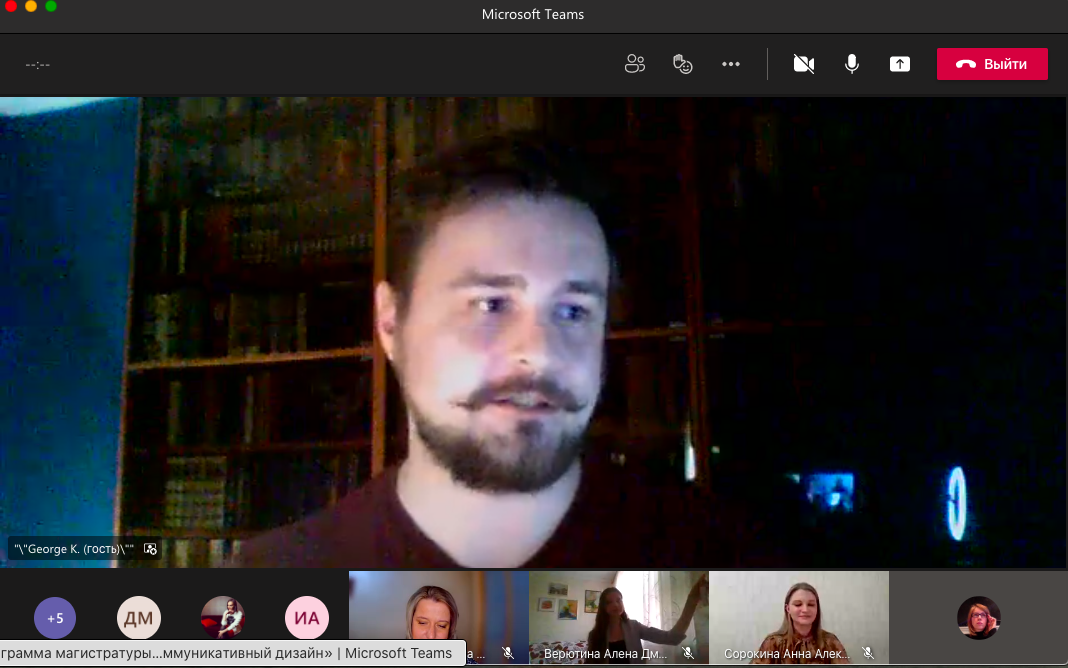Expand the +5 hidden participants
The width and height of the screenshot is (1068, 668).
pyautogui.click(x=55, y=618)
